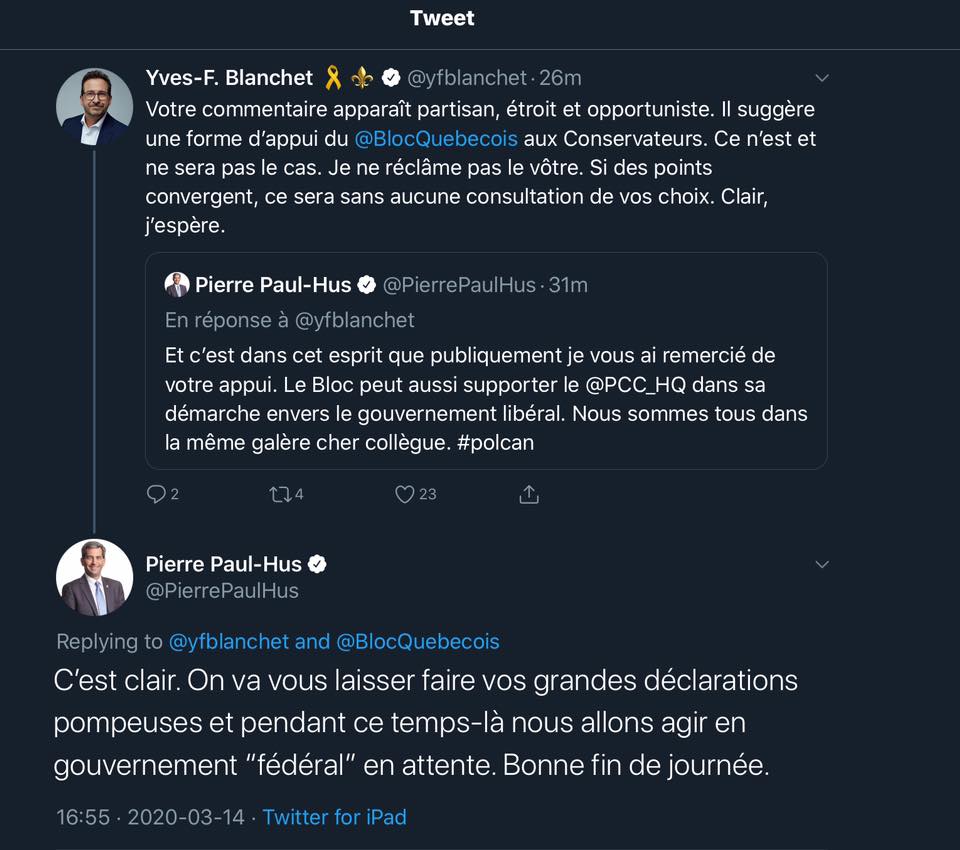
Task: Click the 16:55 · 2020-03-14 timestamp
Action: click(150, 817)
